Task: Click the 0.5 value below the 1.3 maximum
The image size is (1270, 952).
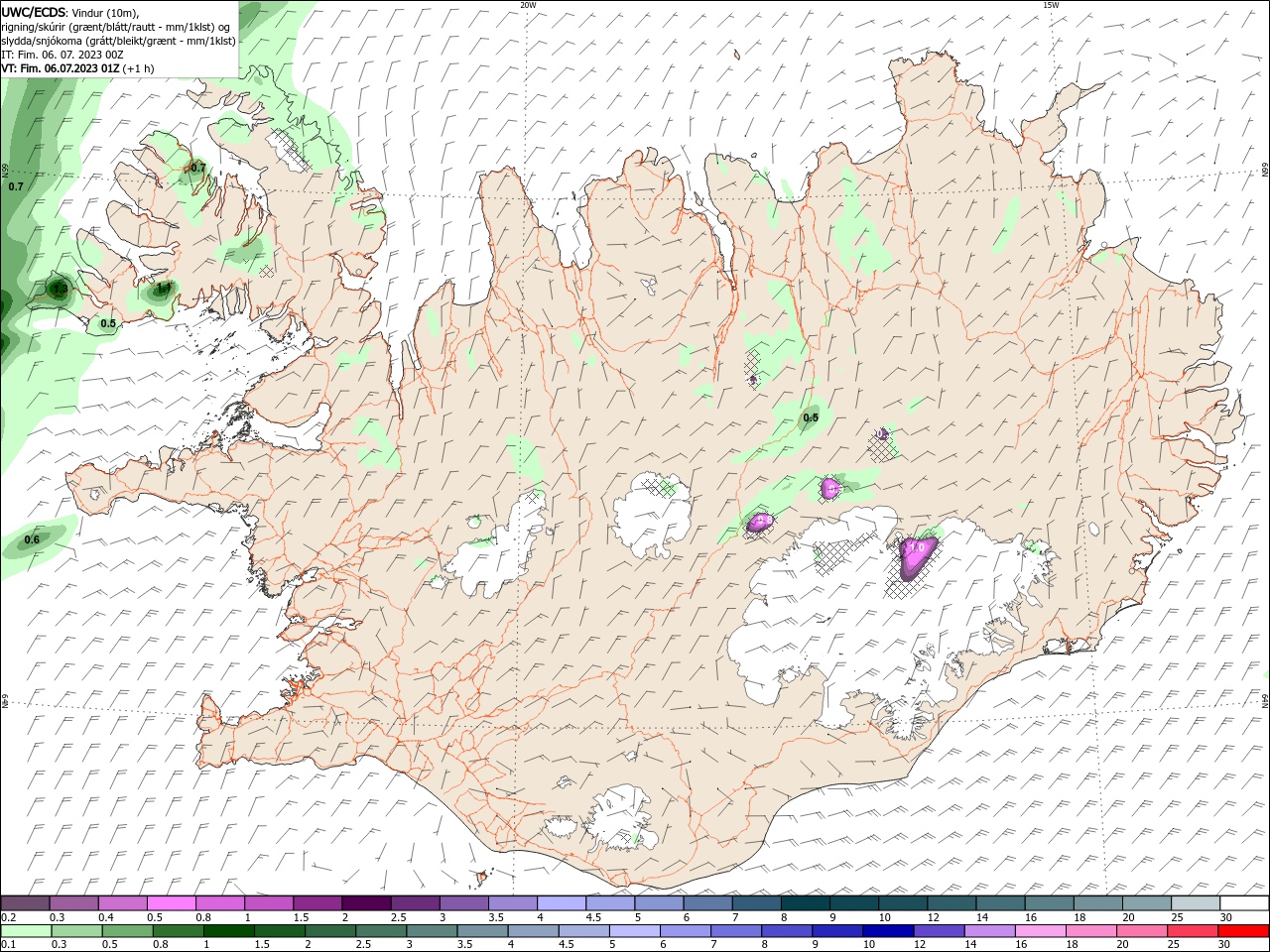Action: [x=108, y=323]
